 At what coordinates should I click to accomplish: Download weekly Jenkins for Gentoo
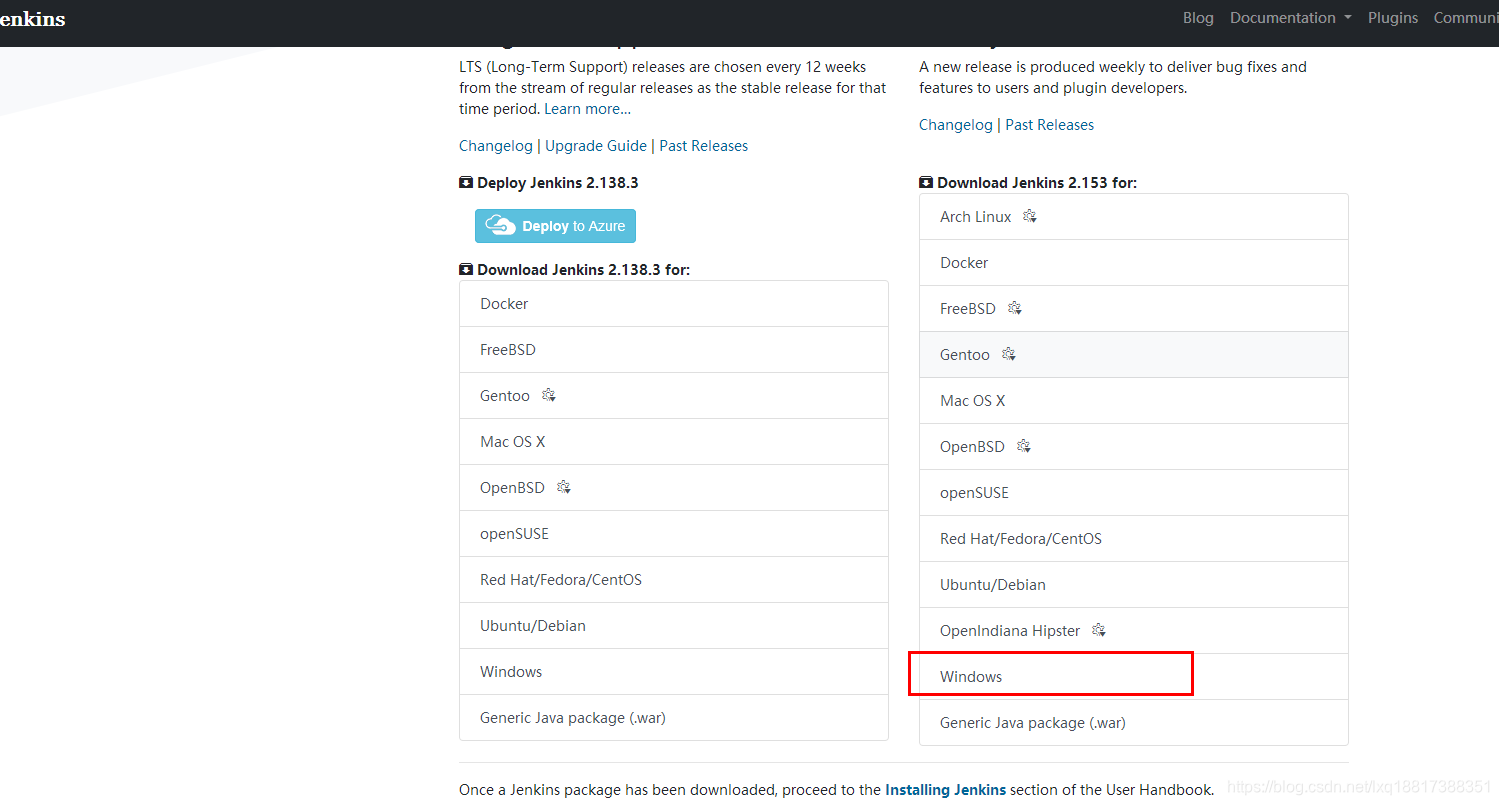(x=1134, y=355)
